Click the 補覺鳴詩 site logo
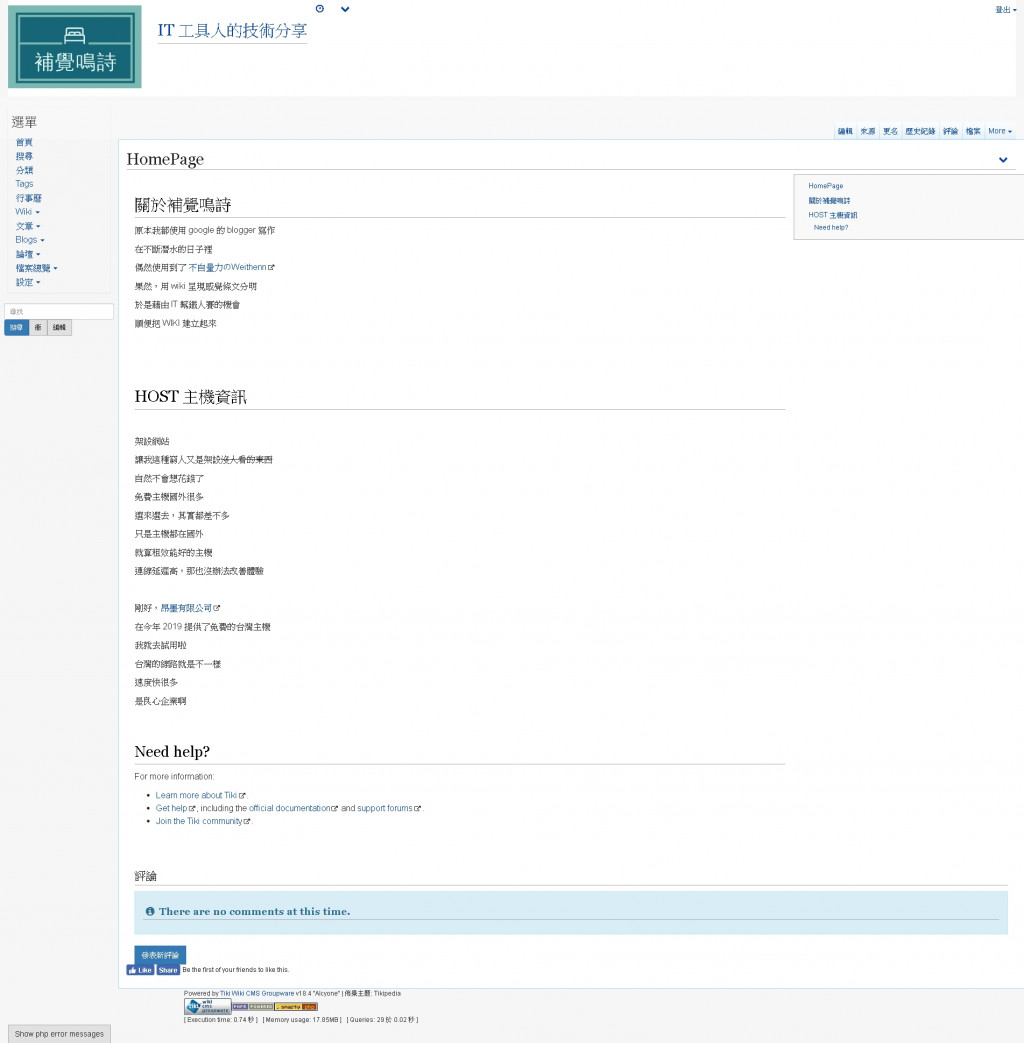The image size is (1024, 1043). coord(75,47)
